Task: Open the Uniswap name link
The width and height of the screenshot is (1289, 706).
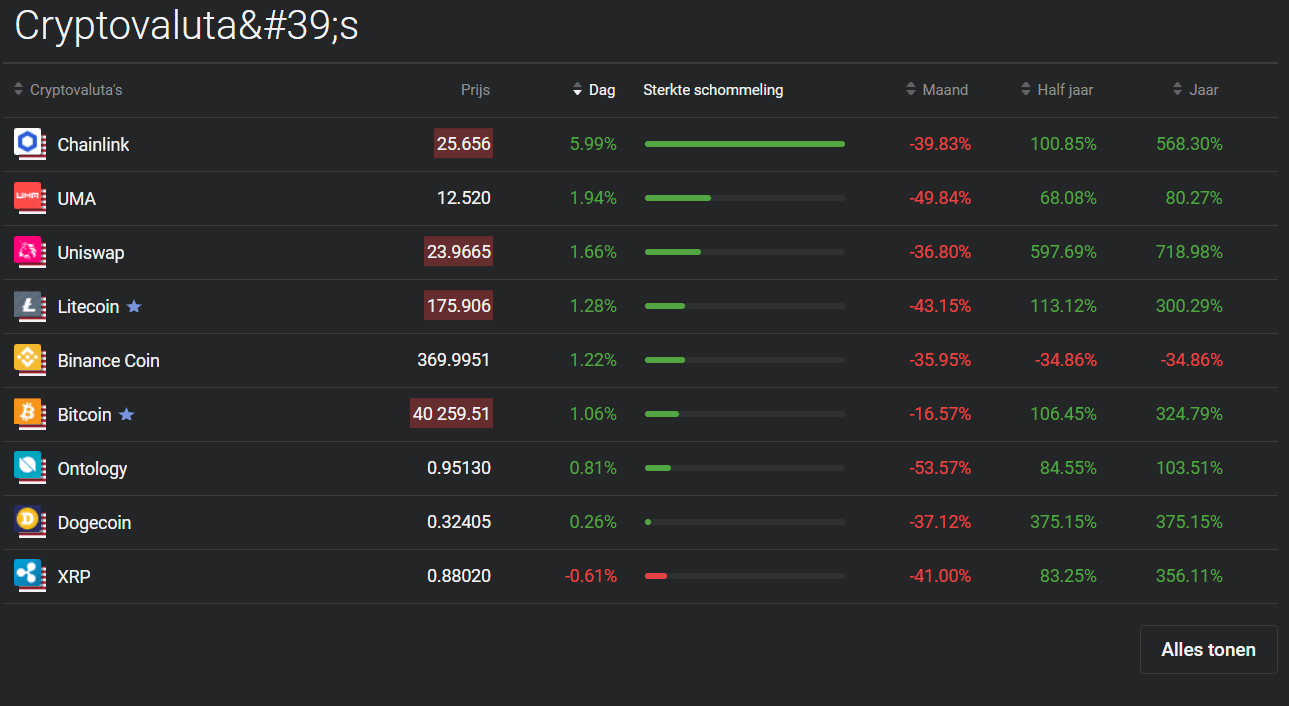Action: (91, 253)
